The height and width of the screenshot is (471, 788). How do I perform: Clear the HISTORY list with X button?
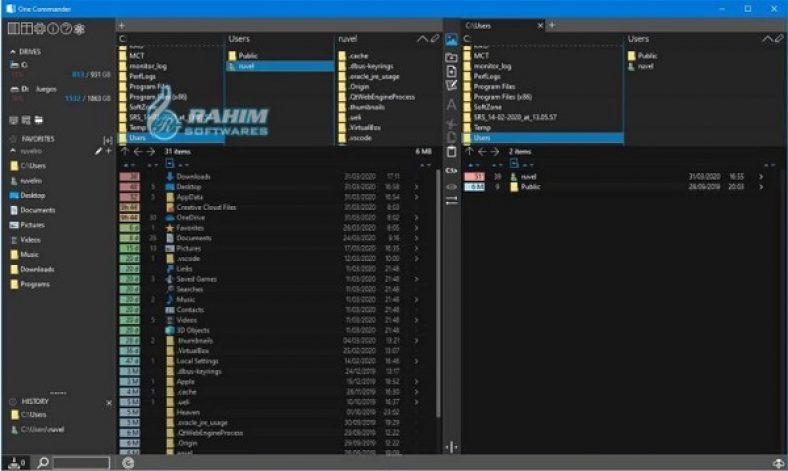[109, 403]
